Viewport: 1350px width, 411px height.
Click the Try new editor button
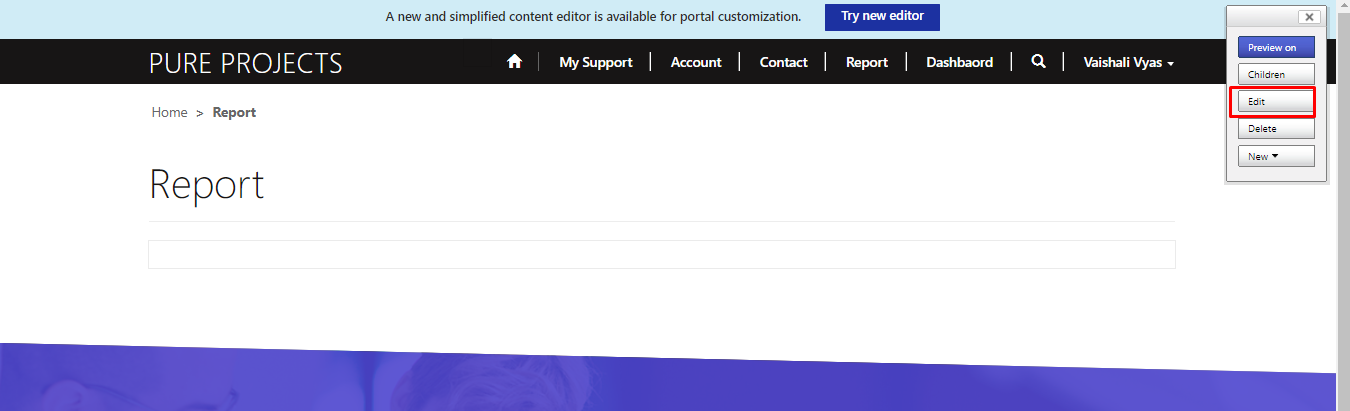tap(881, 17)
